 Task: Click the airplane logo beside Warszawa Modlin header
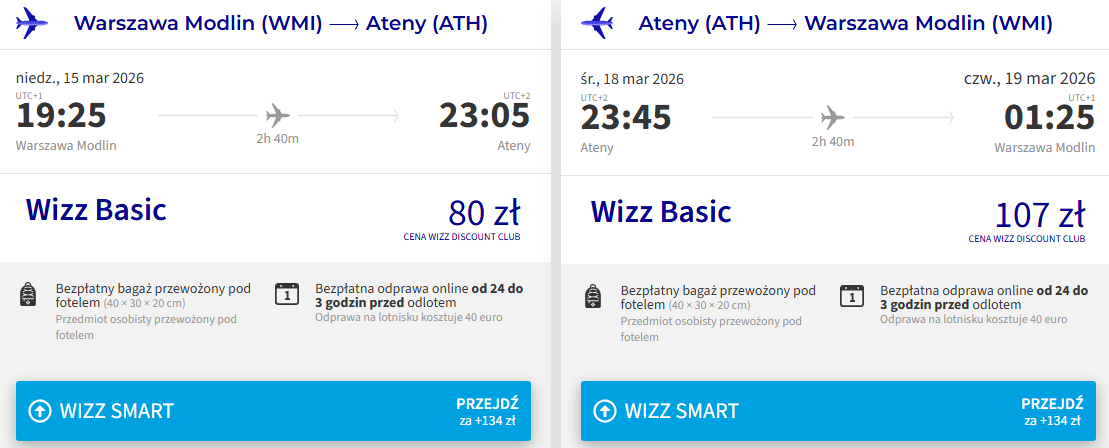pyautogui.click(x=33, y=22)
